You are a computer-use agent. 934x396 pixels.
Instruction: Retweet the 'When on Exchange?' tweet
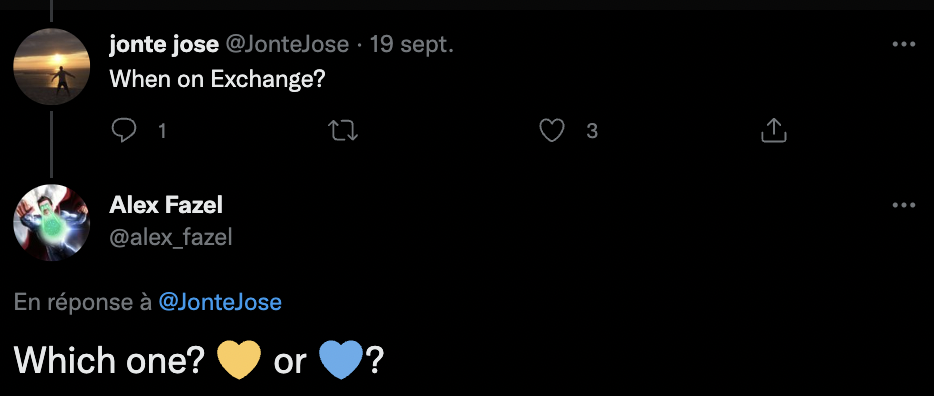point(344,130)
